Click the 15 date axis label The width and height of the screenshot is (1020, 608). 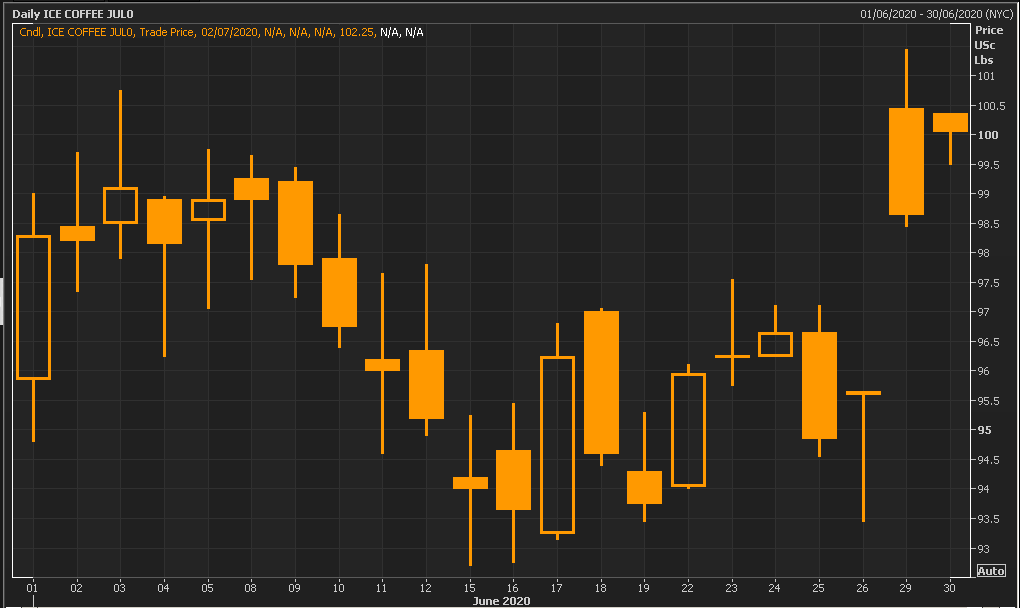coord(469,588)
